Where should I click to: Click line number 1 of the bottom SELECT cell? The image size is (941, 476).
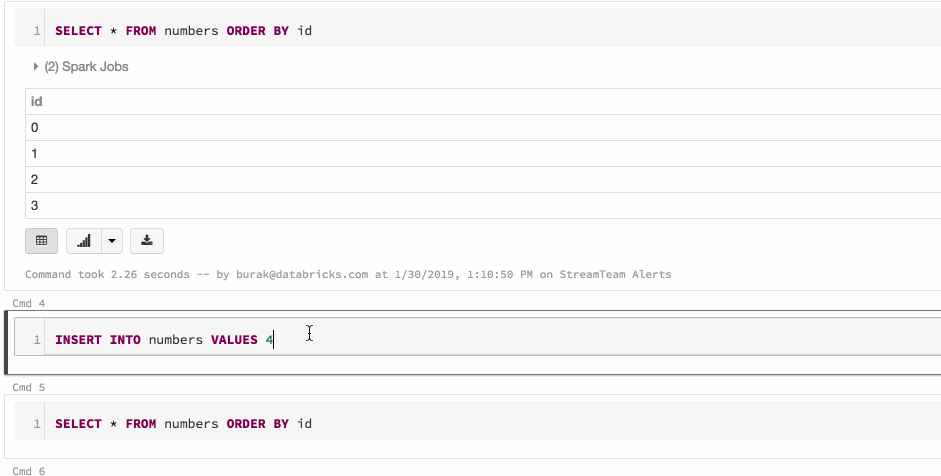tap(37, 424)
